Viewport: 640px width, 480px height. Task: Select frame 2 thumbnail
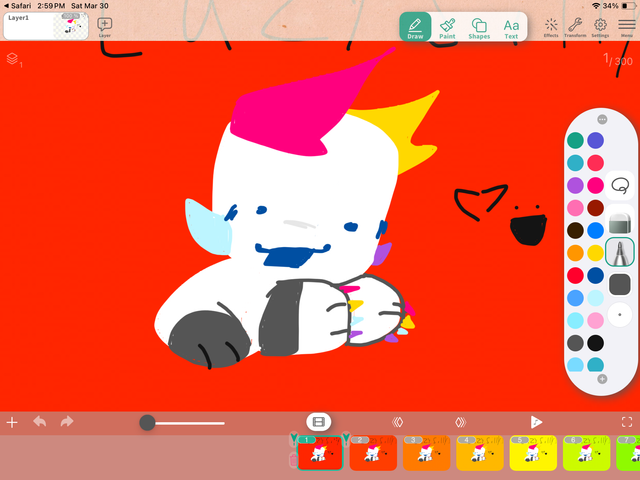pos(373,453)
